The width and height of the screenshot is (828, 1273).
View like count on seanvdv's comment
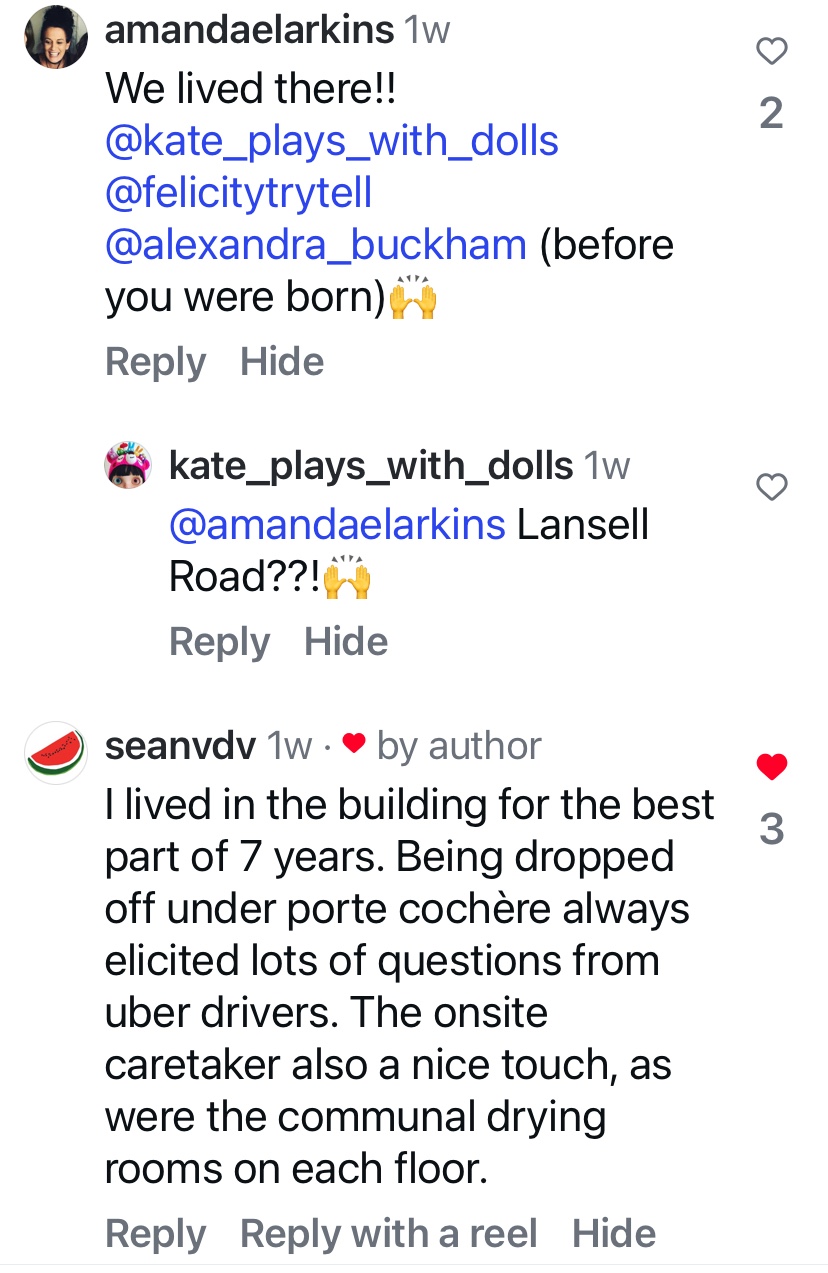click(771, 829)
